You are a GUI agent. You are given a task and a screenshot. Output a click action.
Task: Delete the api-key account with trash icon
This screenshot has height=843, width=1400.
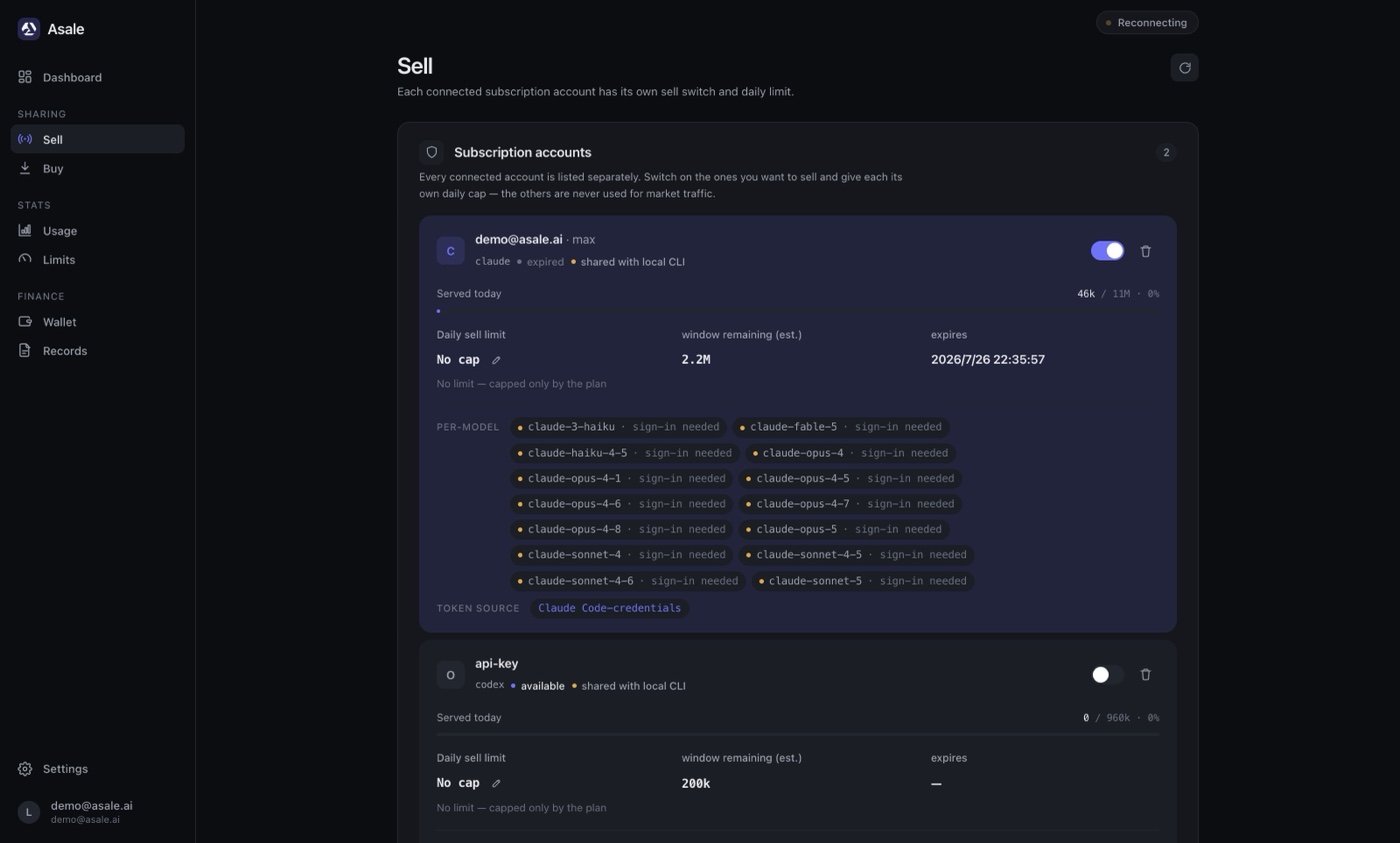pos(1146,675)
